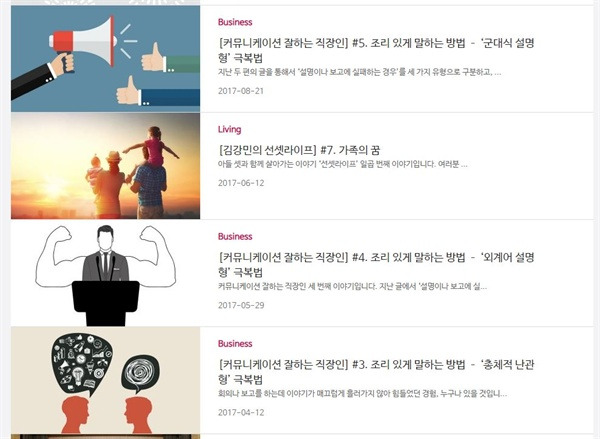
Task: Click the 2017-08-21 post date
Action: click(x=241, y=91)
